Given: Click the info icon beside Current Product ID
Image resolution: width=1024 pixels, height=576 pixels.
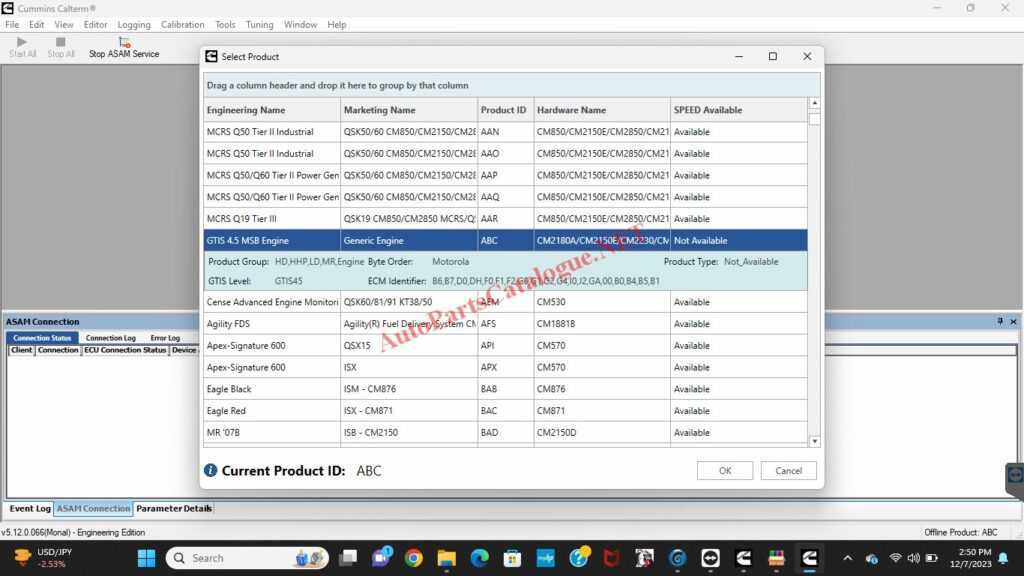Looking at the screenshot, I should (210, 470).
